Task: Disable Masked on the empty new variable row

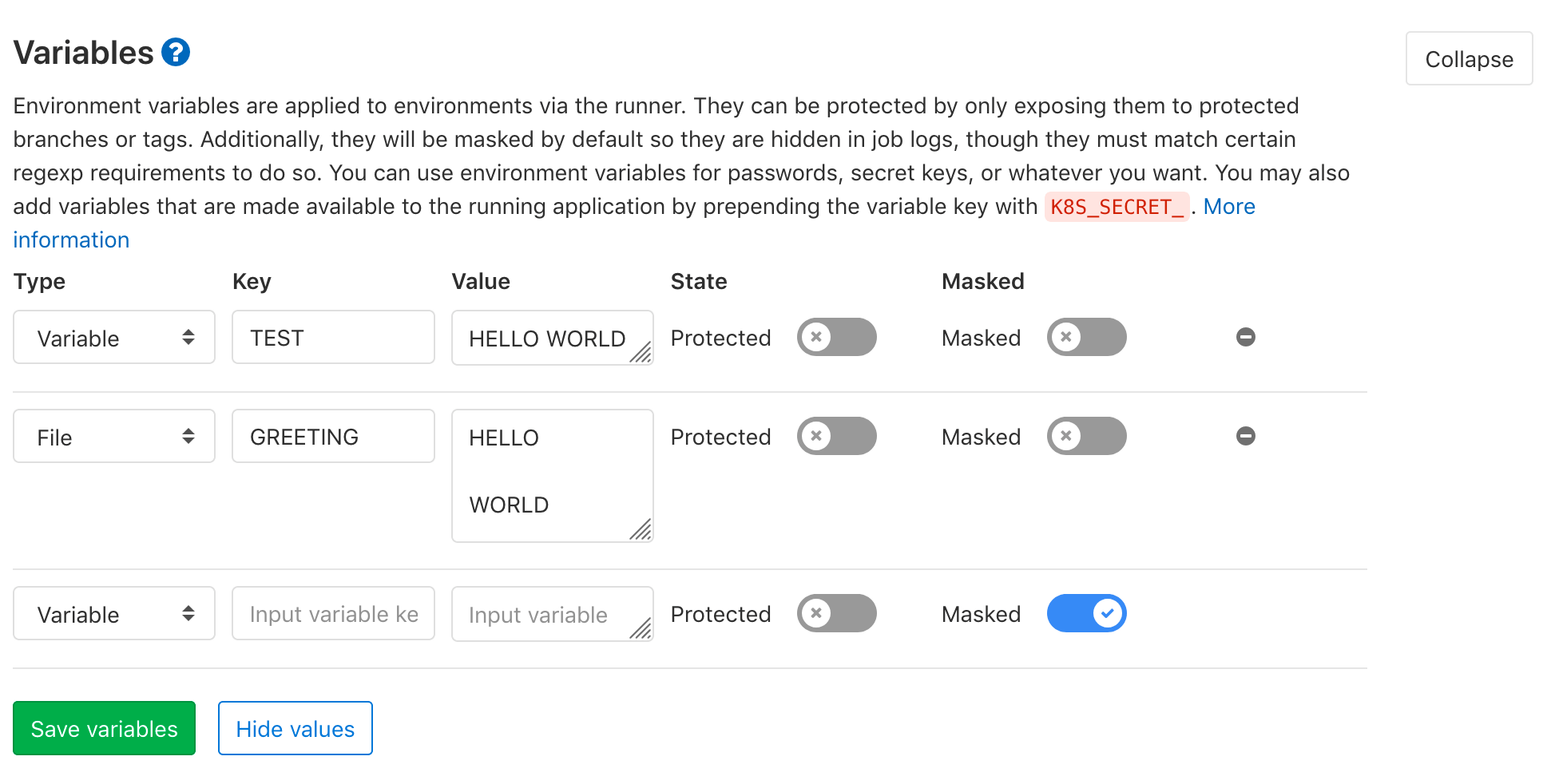Action: tap(1086, 613)
